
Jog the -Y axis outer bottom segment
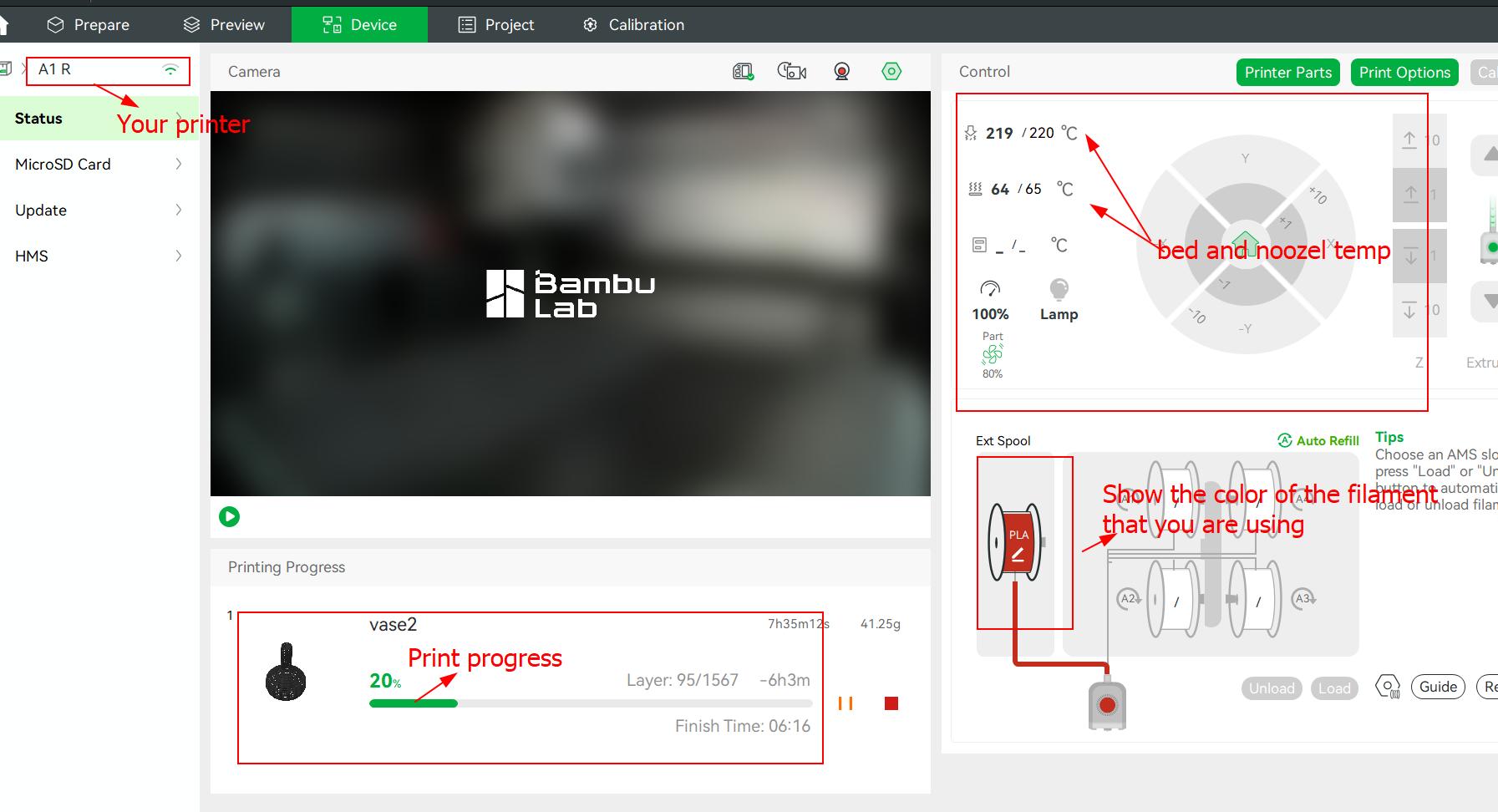[x=1245, y=328]
